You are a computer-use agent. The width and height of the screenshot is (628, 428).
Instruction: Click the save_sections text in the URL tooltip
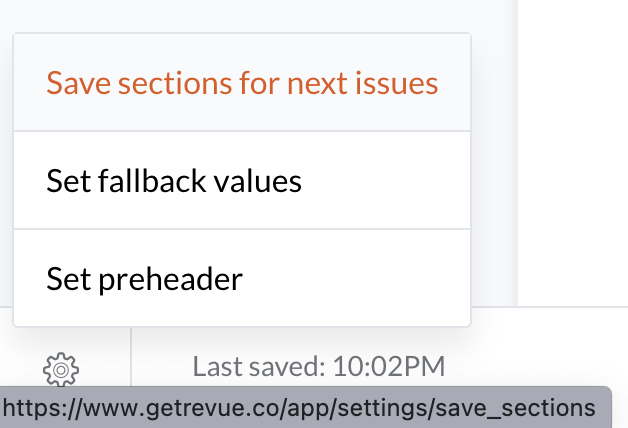click(515, 408)
